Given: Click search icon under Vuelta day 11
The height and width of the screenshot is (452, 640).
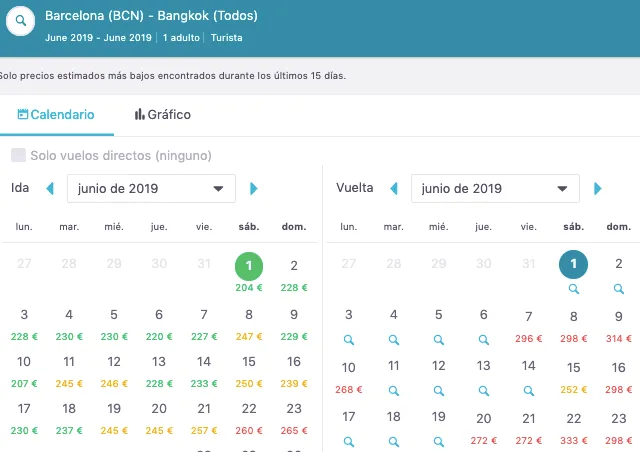Looking at the screenshot, I should point(393,391).
